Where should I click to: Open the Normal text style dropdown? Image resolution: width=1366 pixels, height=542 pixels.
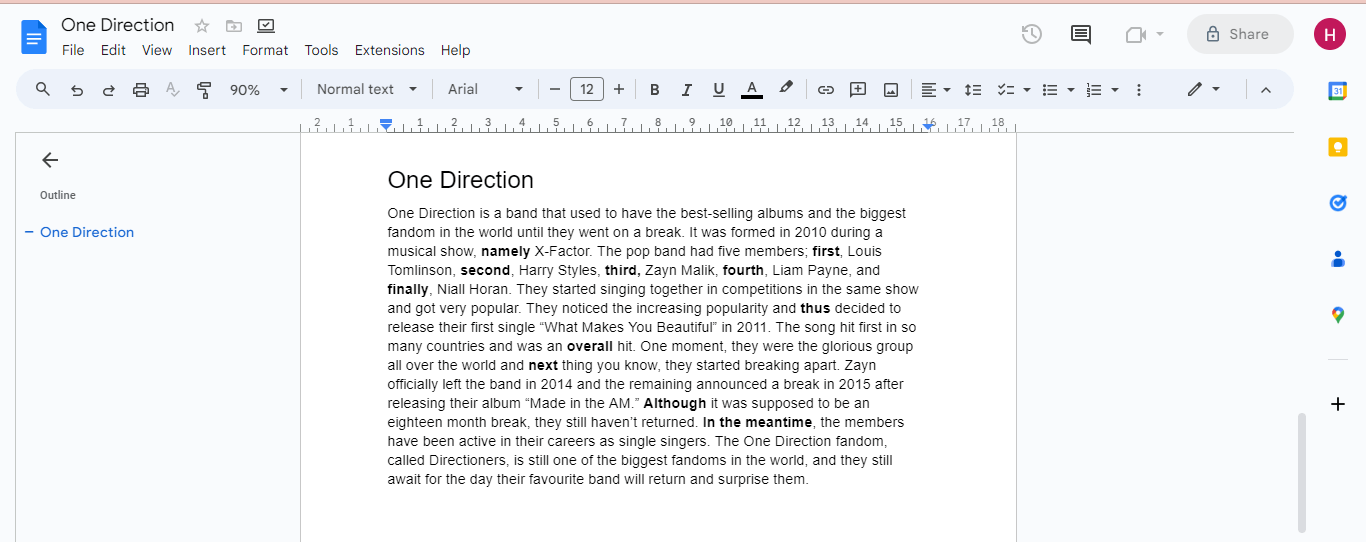pos(367,89)
